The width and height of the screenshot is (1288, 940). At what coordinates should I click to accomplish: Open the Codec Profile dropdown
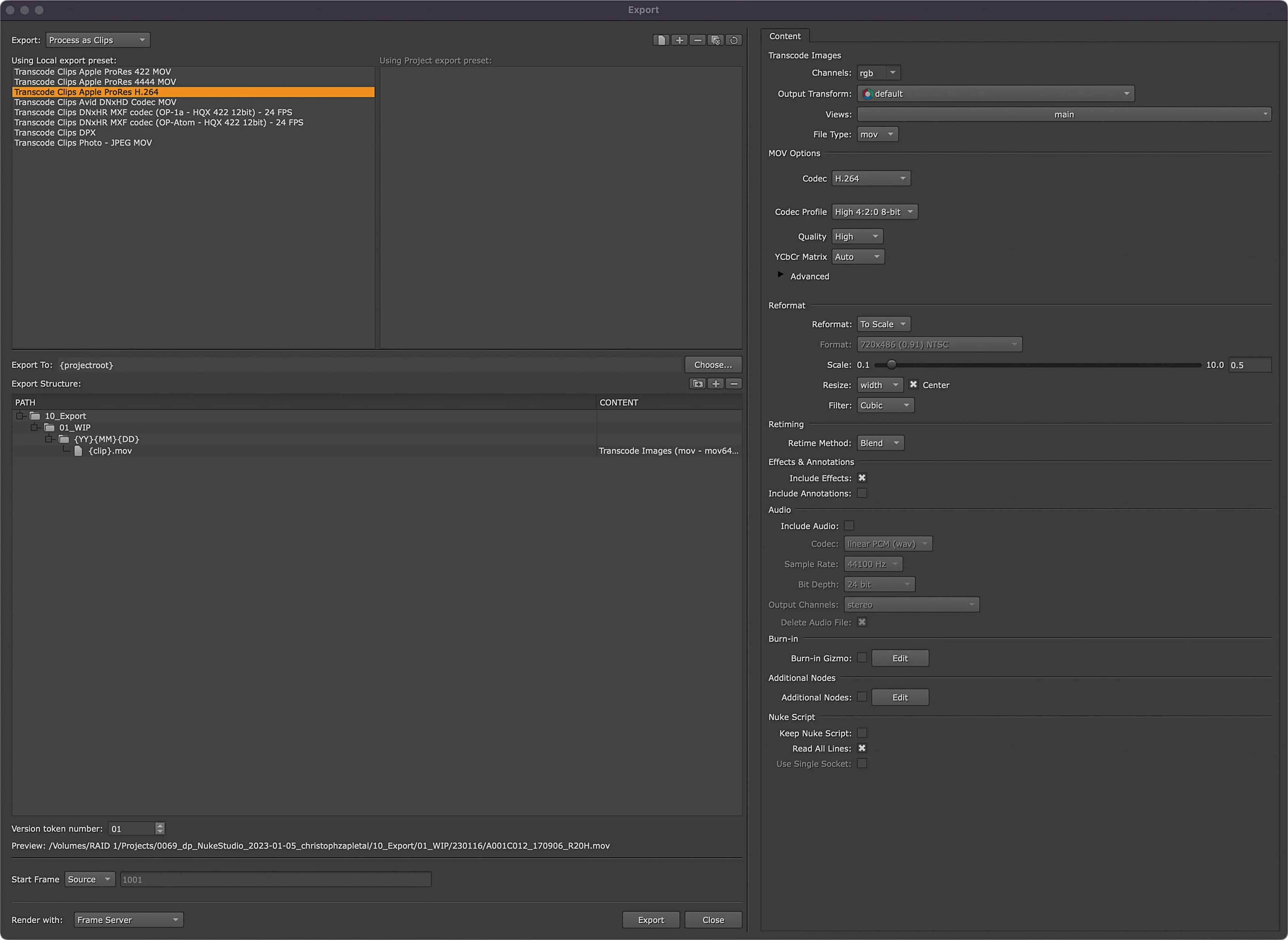(x=874, y=212)
